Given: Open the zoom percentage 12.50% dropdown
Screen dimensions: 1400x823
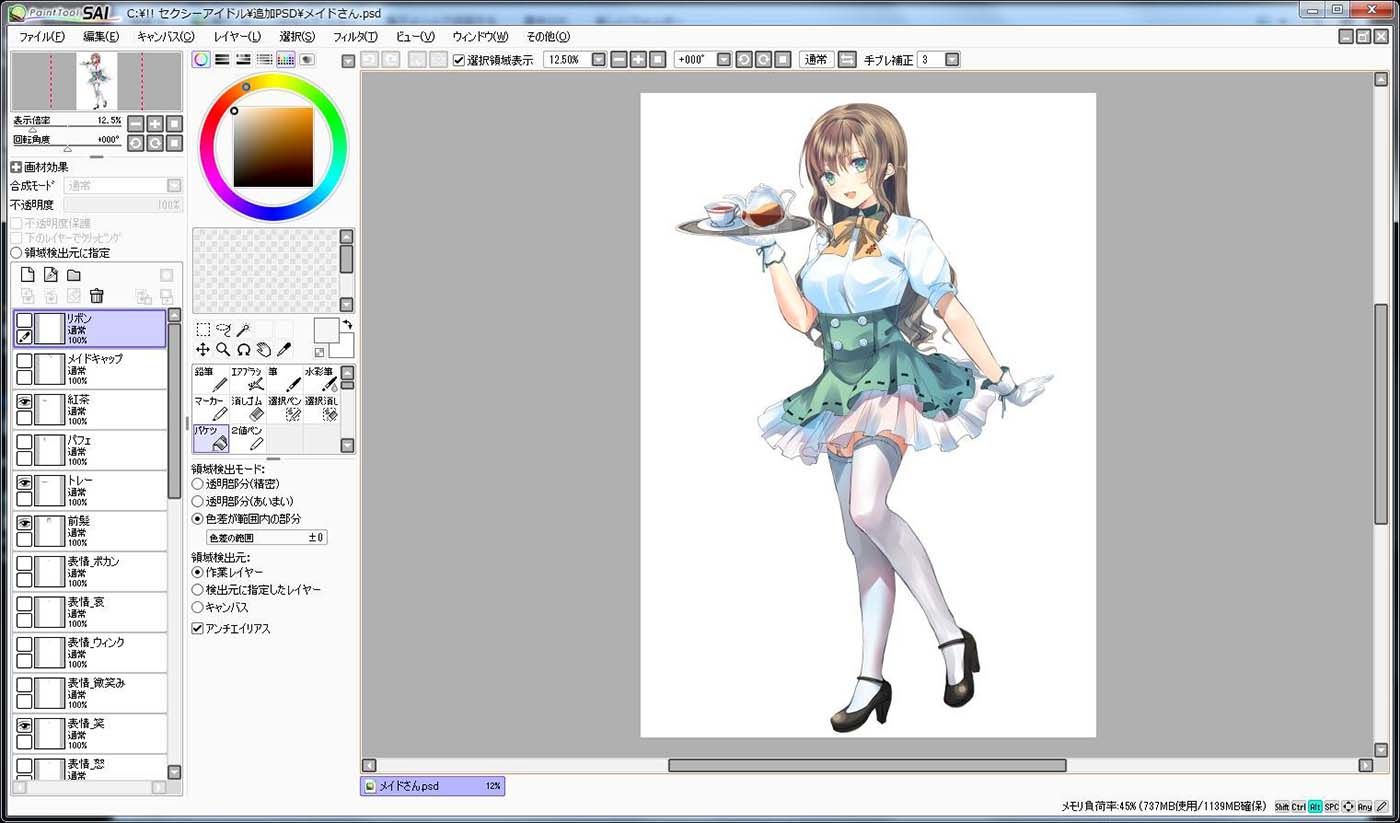Looking at the screenshot, I should coord(599,60).
